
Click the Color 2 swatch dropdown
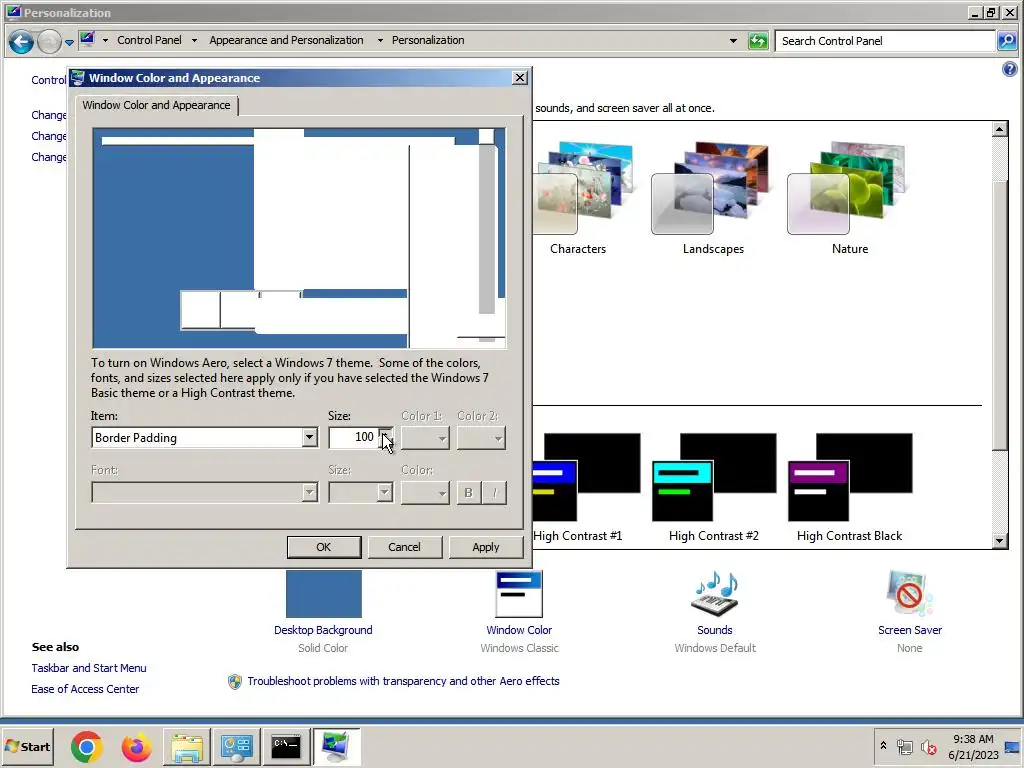[481, 438]
